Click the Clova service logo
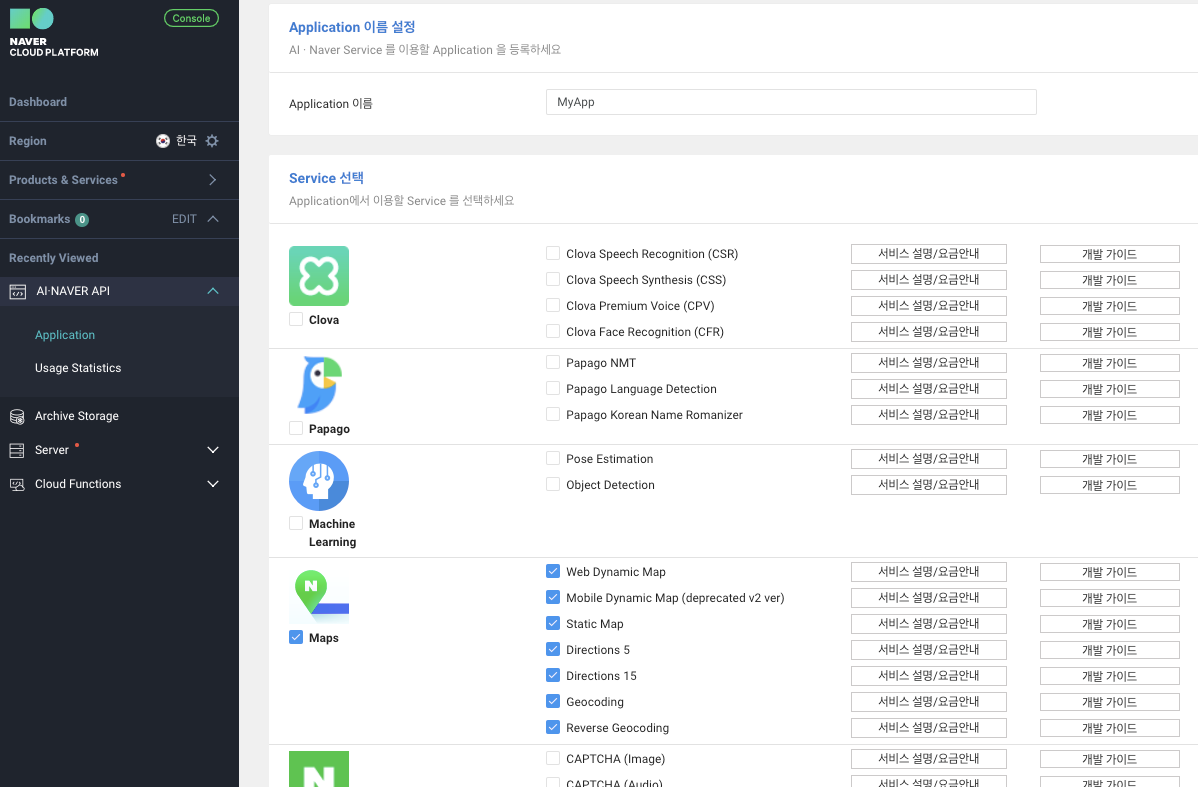 click(319, 276)
